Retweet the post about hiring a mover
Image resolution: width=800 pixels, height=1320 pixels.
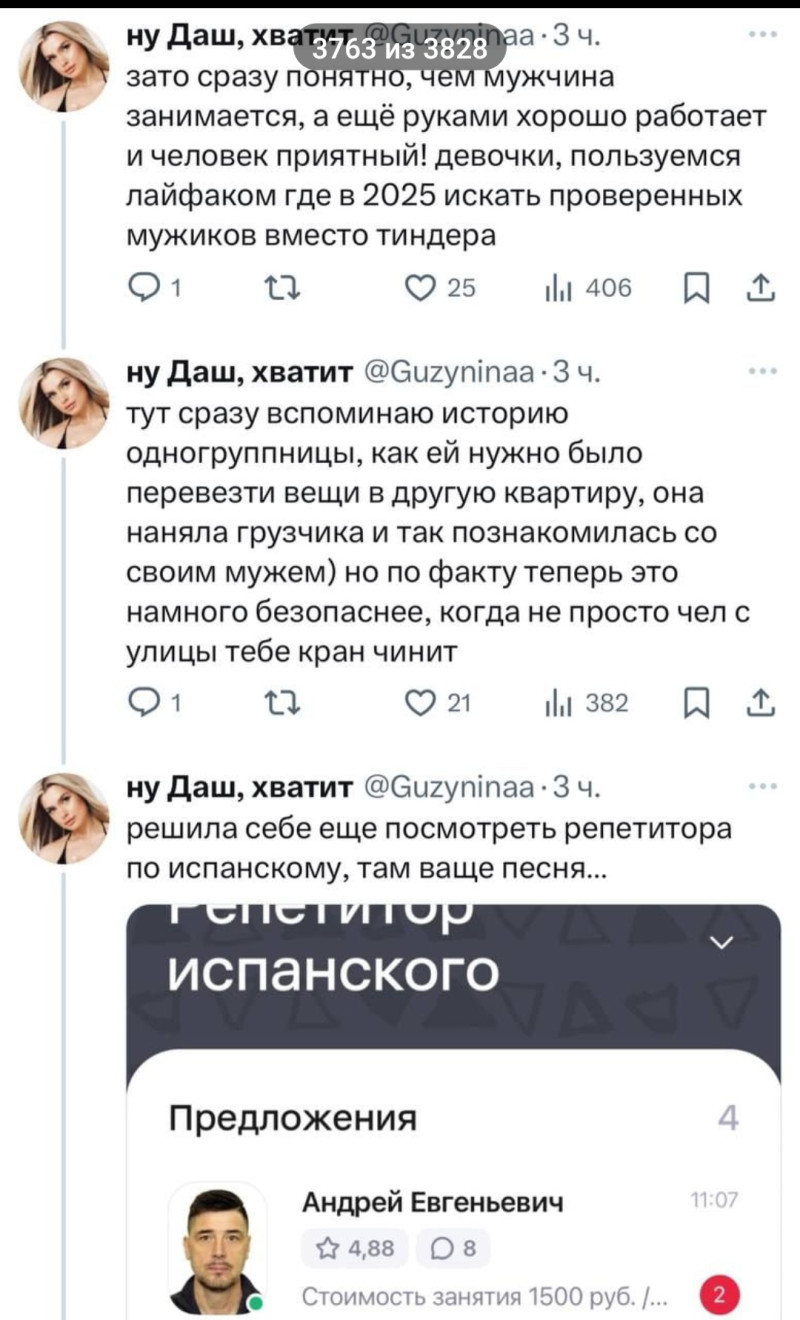pos(271,705)
